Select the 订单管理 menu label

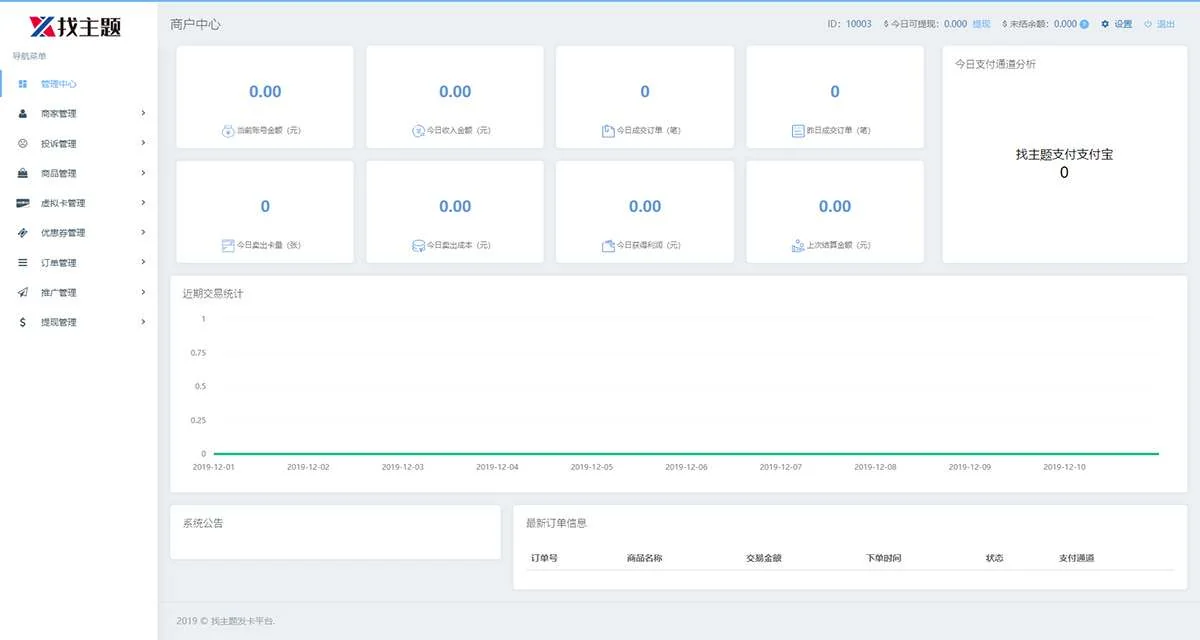point(59,263)
